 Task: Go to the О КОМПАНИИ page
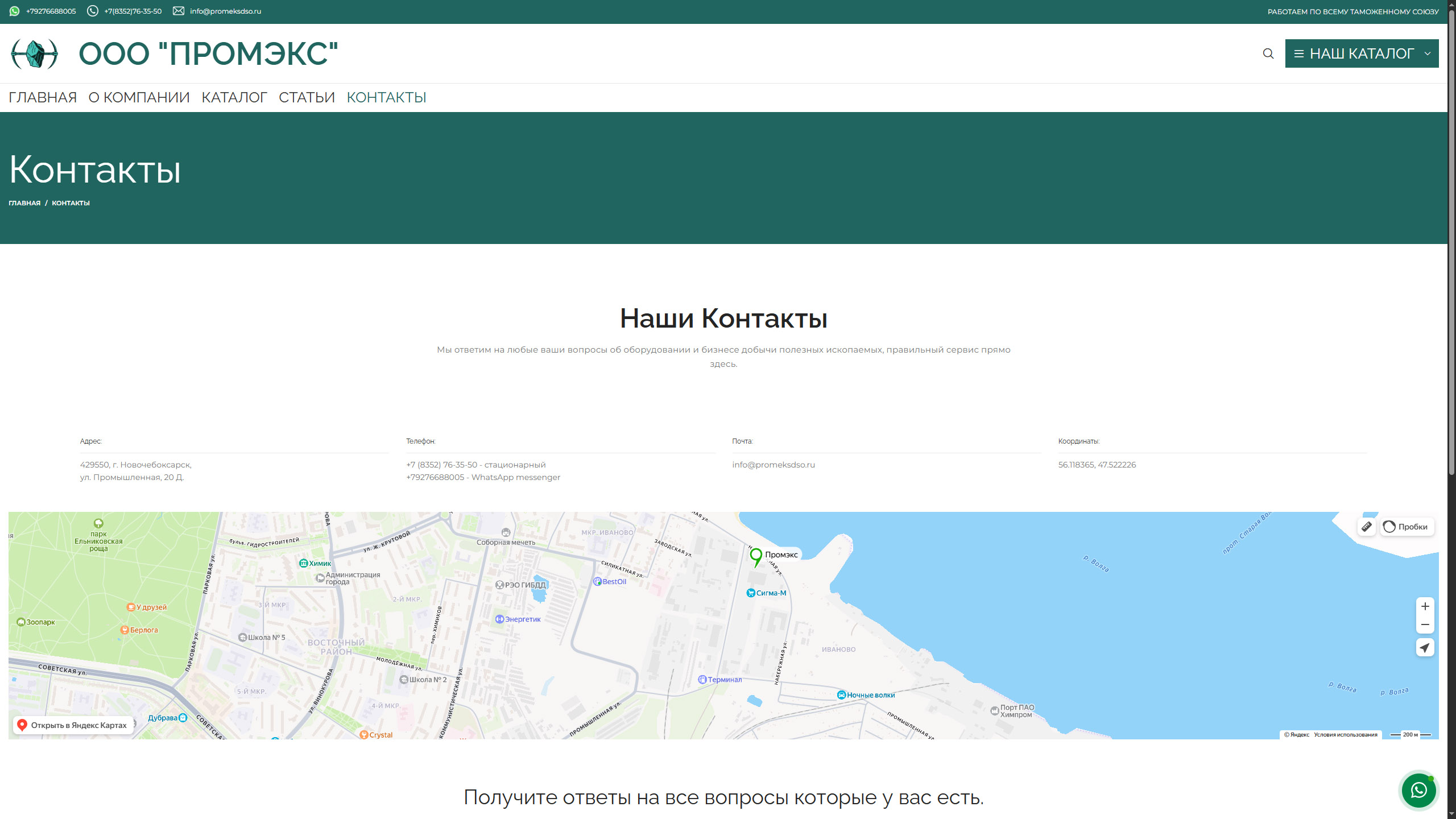(139, 97)
